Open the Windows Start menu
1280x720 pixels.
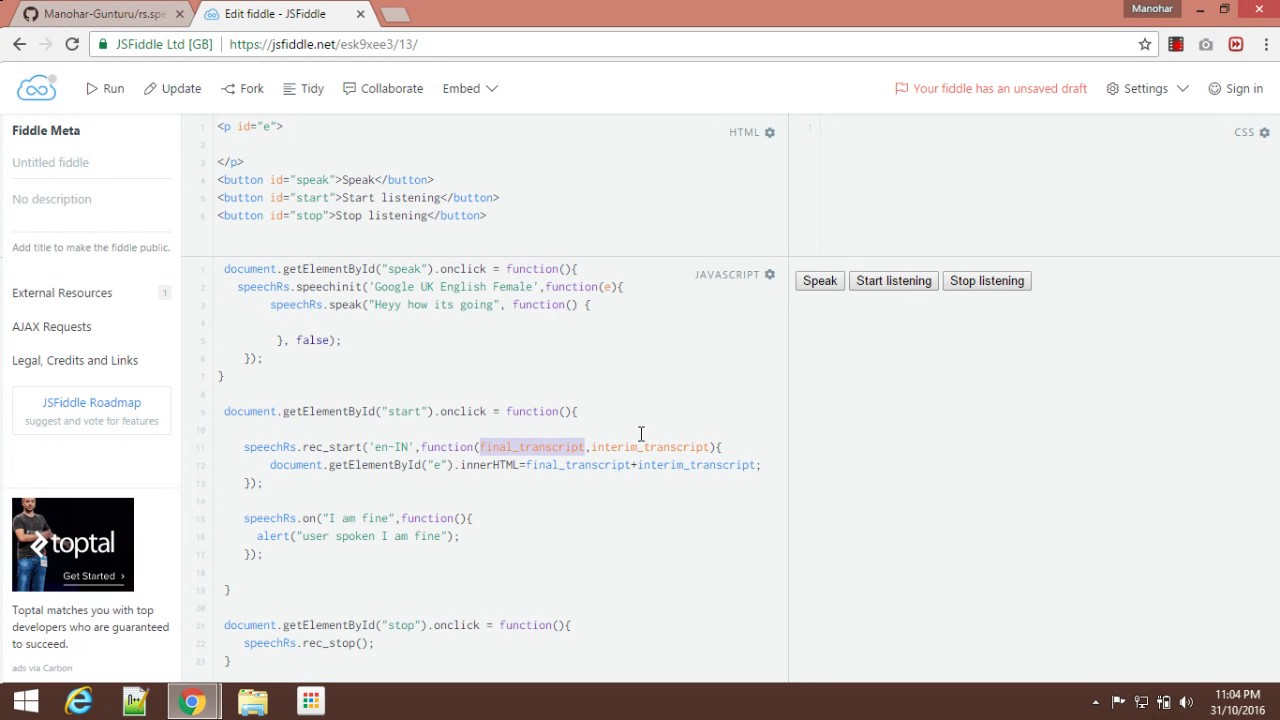(x=26, y=702)
